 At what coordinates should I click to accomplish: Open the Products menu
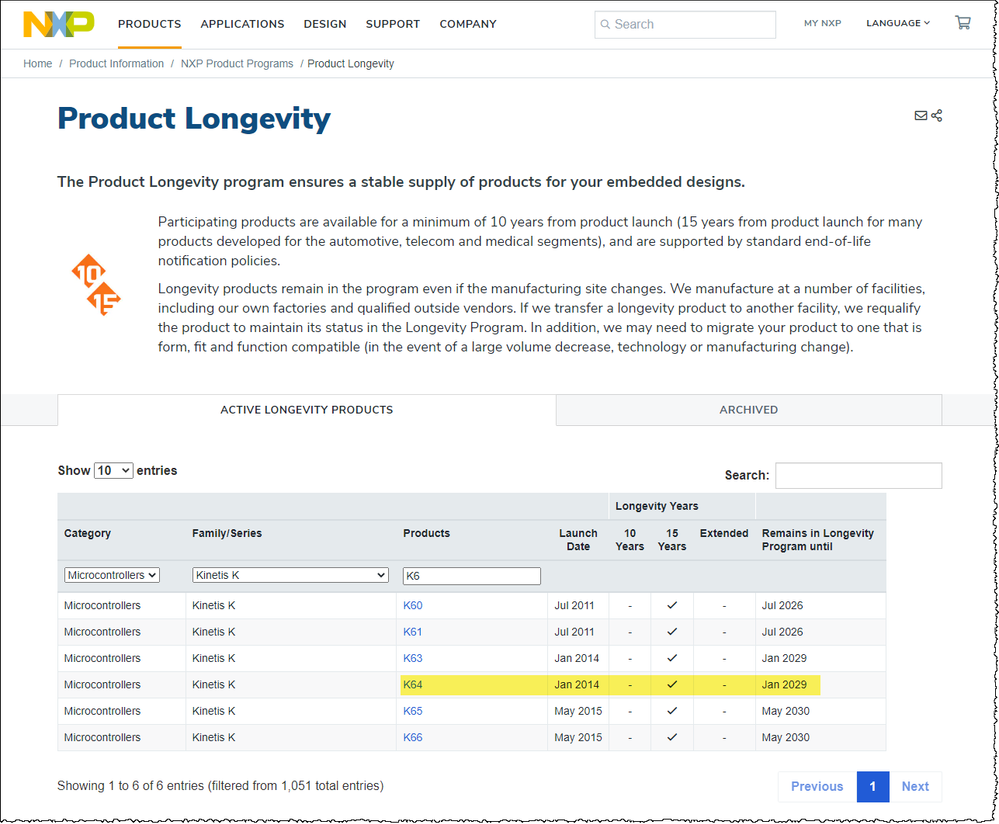(x=149, y=24)
